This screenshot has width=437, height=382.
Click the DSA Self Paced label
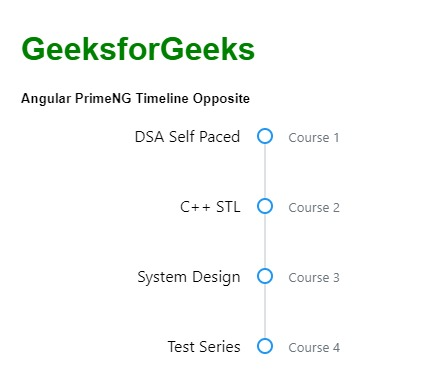point(187,137)
